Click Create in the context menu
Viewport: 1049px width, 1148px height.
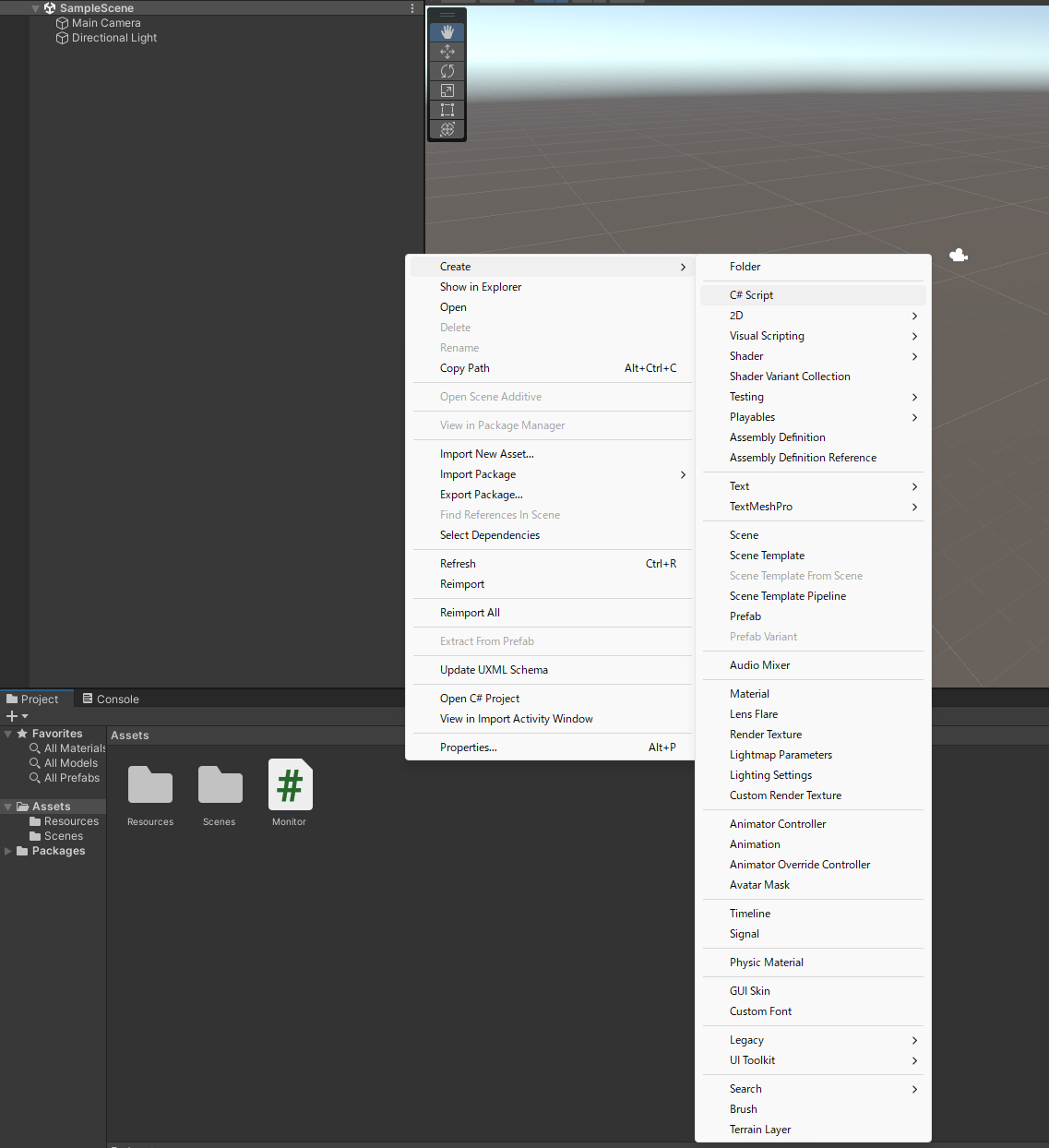[551, 267]
